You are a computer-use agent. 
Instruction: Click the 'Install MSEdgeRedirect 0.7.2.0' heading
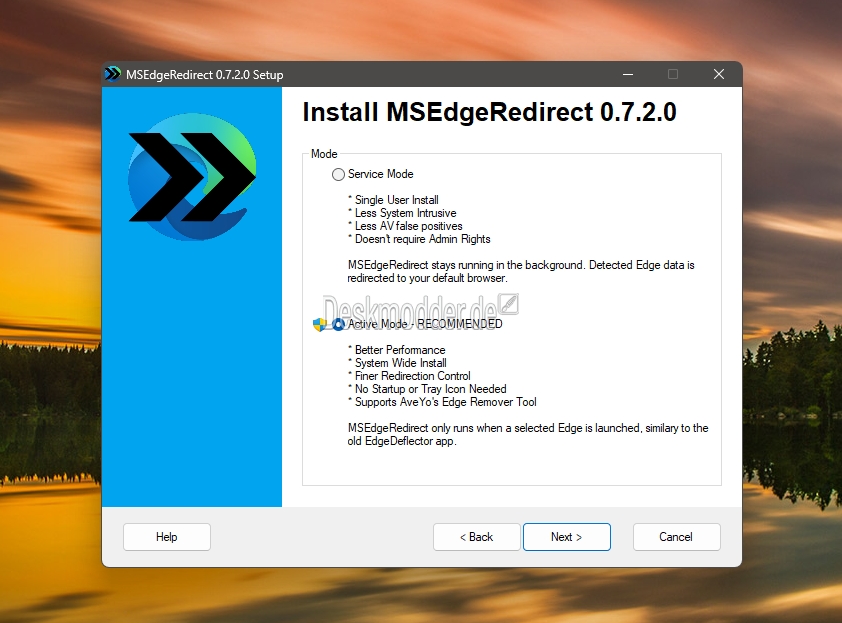pyautogui.click(x=489, y=112)
